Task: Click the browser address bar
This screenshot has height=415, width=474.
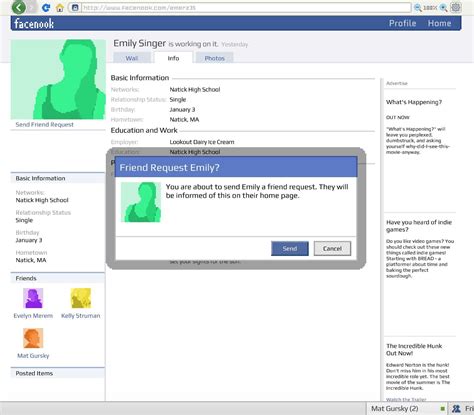Action: click(246, 7)
